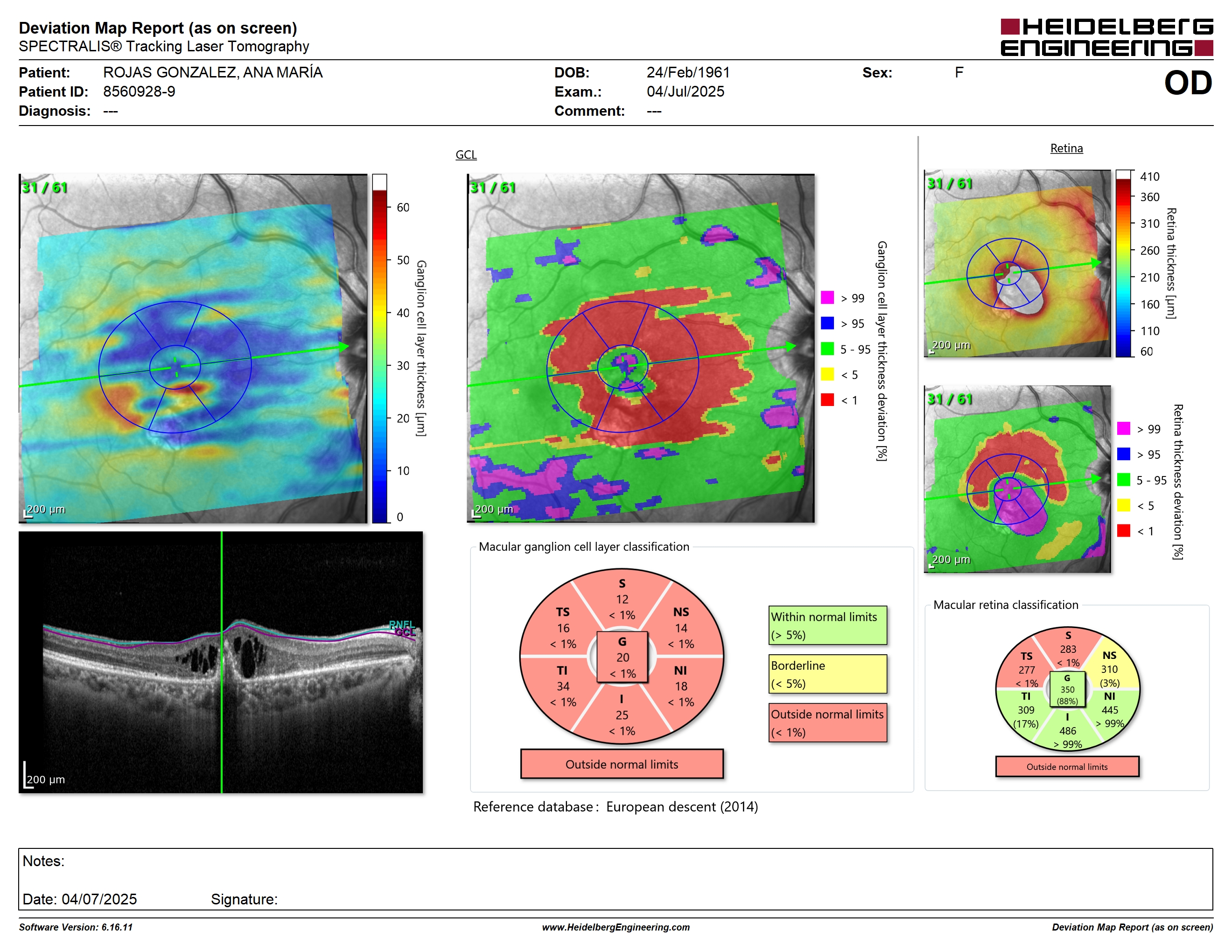Open the Retina thickness map thumbnail

[x=1017, y=263]
